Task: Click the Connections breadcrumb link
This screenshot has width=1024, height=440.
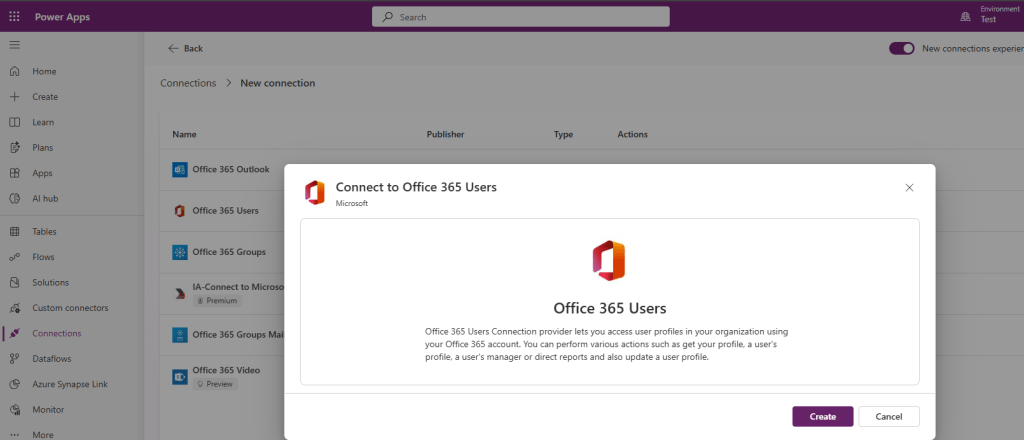Action: click(x=188, y=83)
